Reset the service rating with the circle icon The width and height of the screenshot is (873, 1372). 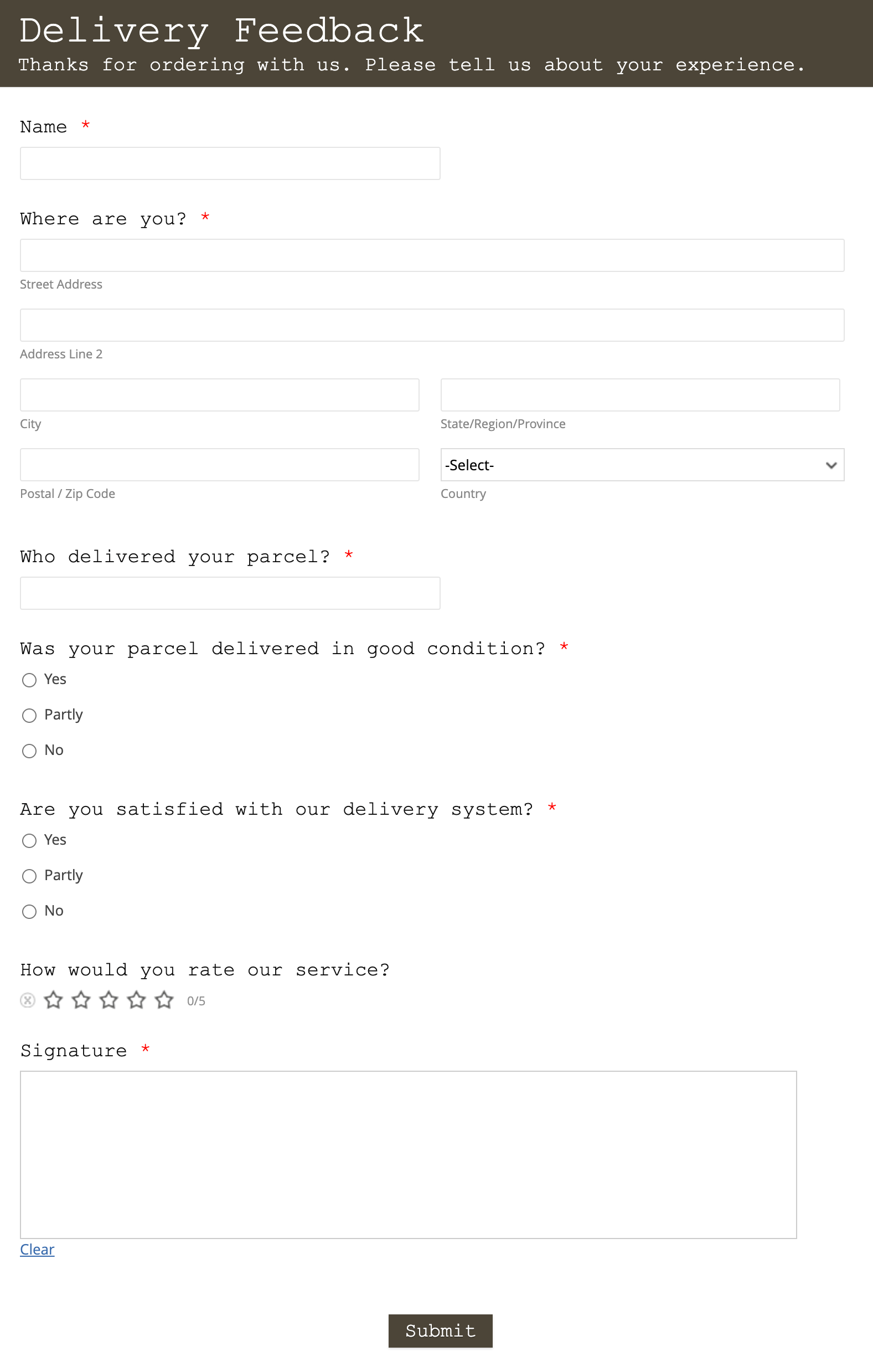click(x=27, y=1000)
